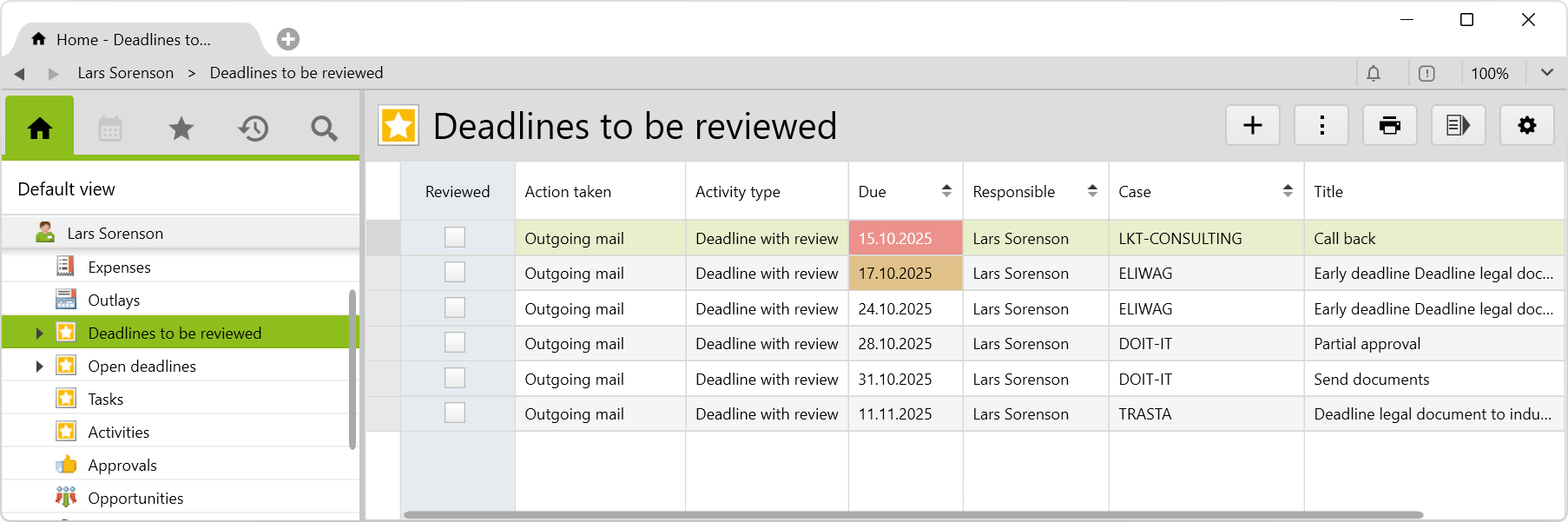
Task: Check Reviewed box for LKT-CONSULTING row
Action: point(455,237)
